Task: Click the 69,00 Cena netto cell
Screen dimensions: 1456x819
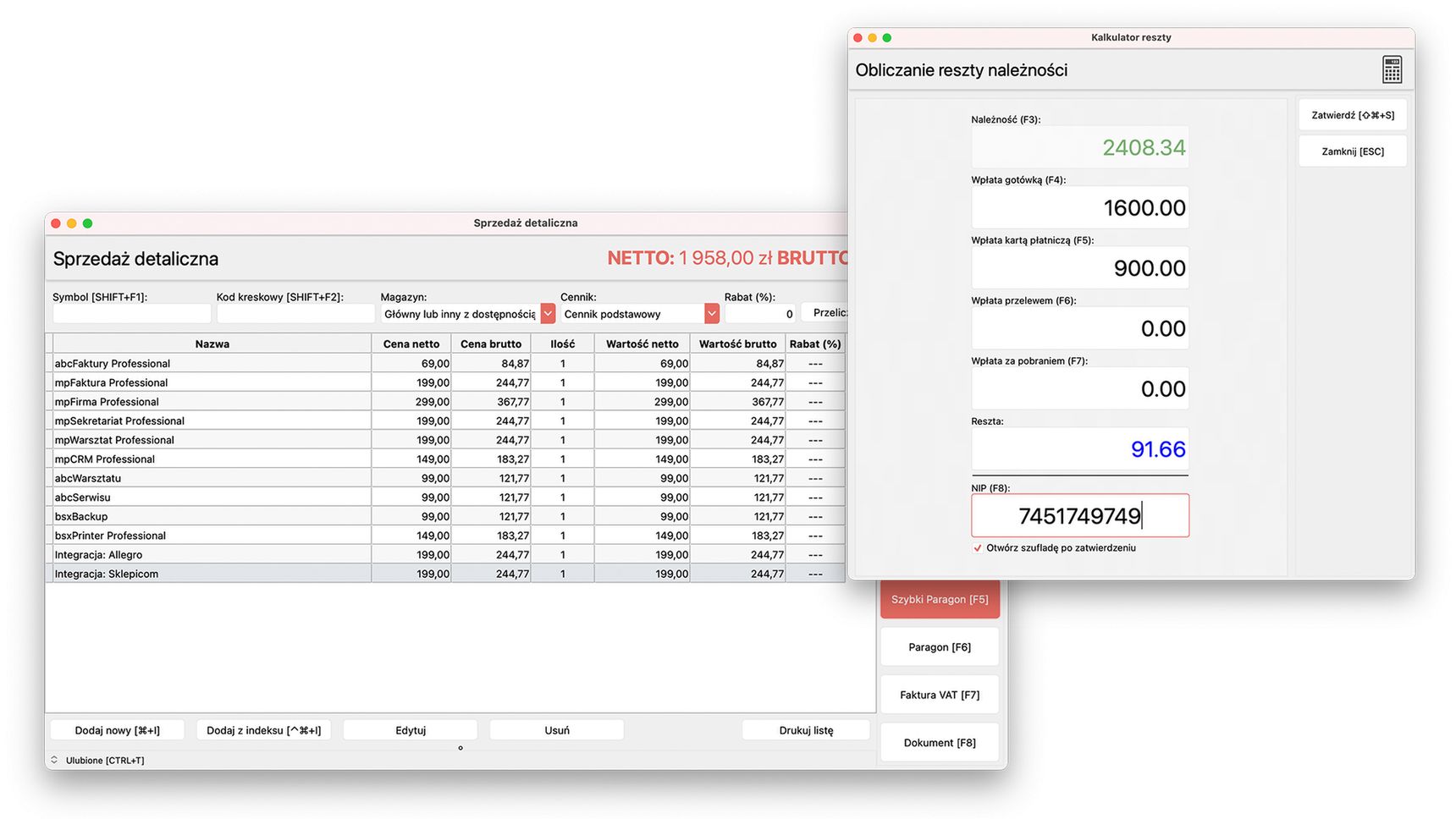Action: (x=411, y=364)
